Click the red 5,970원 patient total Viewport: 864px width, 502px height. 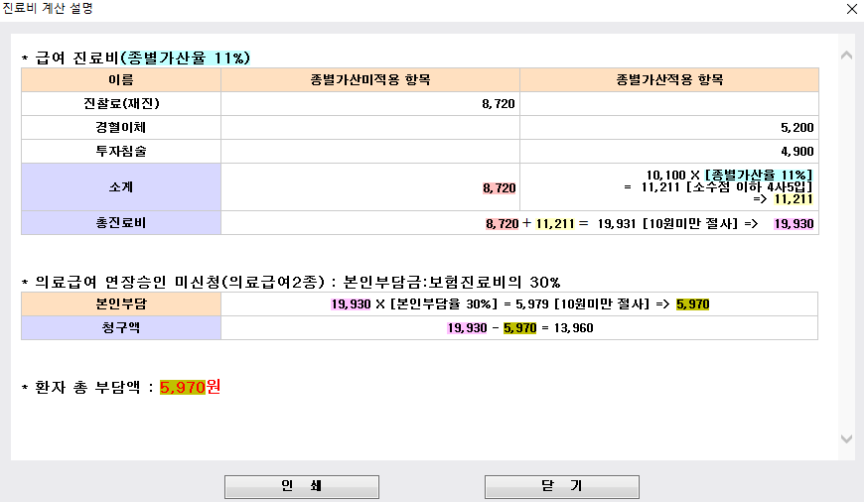pyautogui.click(x=190, y=387)
